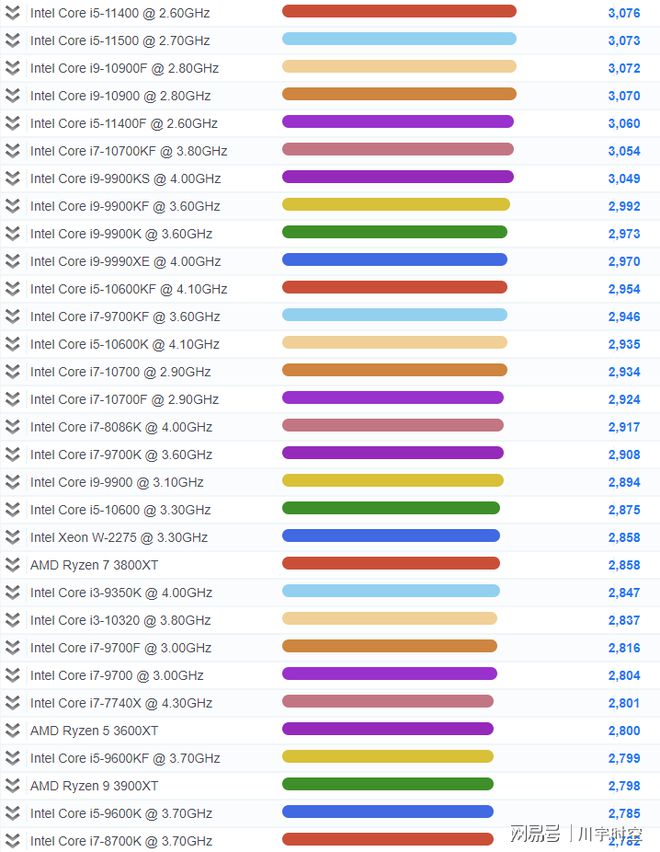This screenshot has height=852, width=660.
Task: Click the 3,076 score value
Action: pos(623,13)
